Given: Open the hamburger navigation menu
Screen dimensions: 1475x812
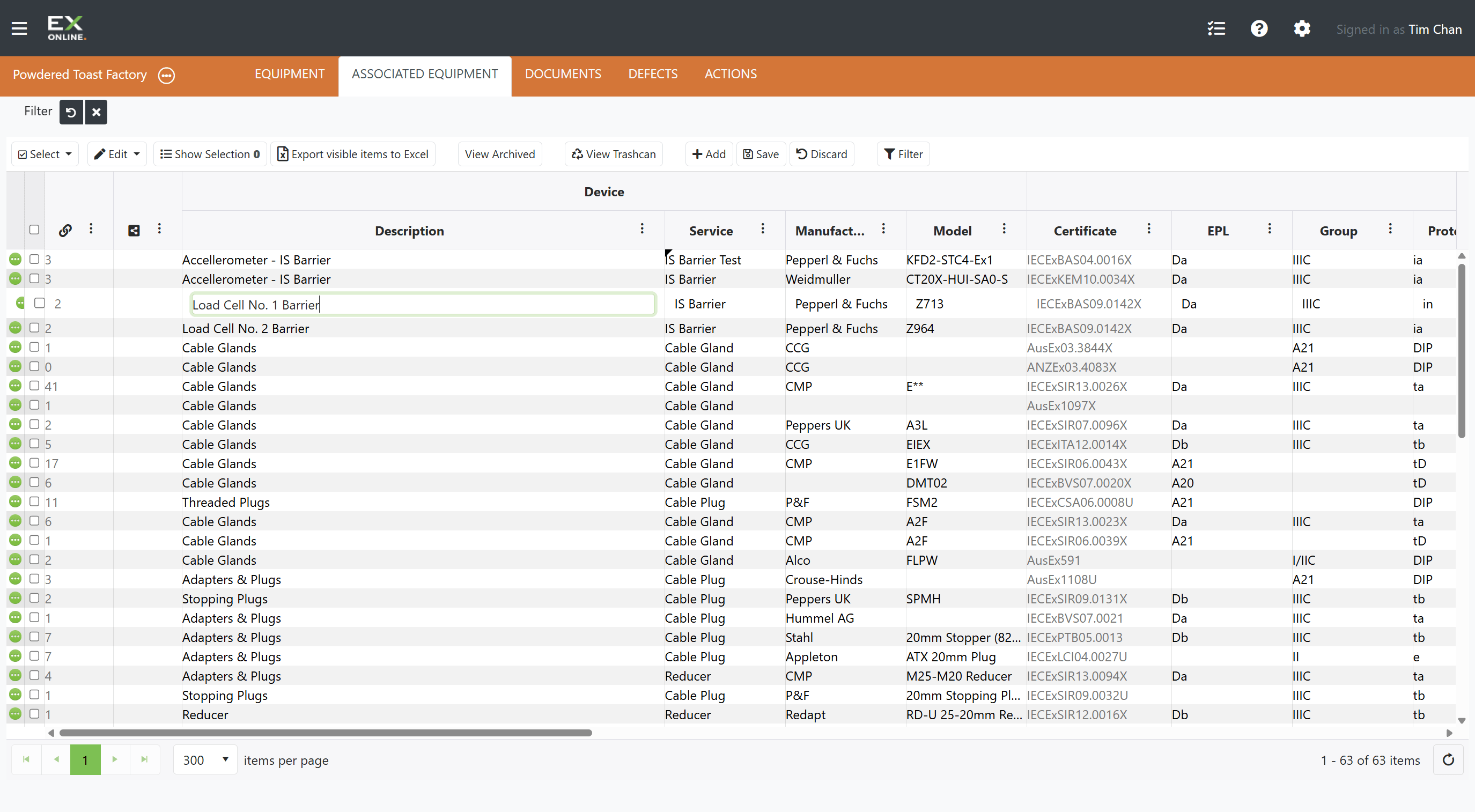Looking at the screenshot, I should click(x=19, y=28).
